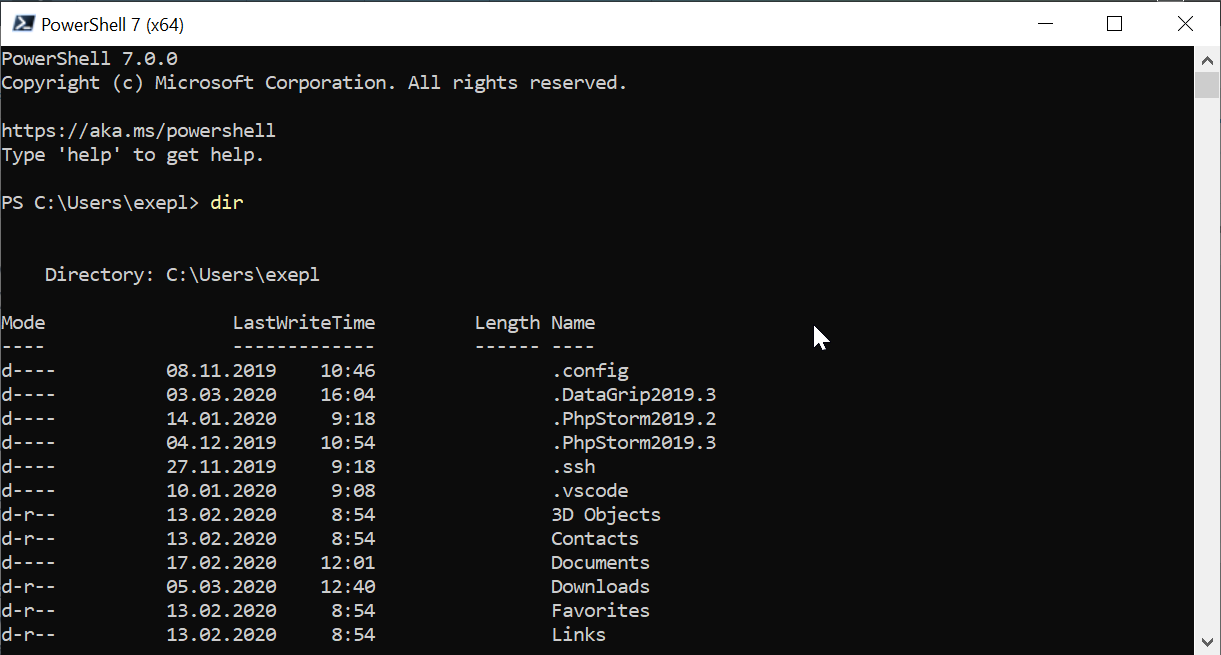Select the 'Favorites' folder name
The image size is (1221, 655).
pos(601,611)
